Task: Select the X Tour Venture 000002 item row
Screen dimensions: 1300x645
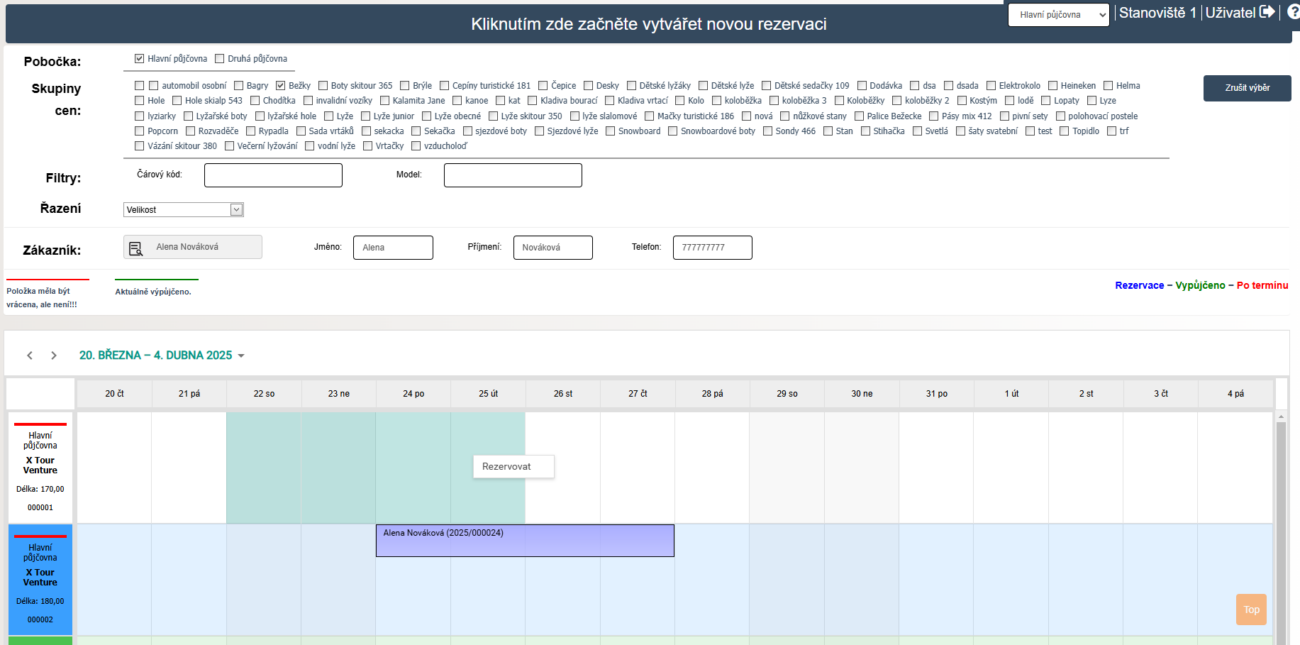Action: point(40,579)
